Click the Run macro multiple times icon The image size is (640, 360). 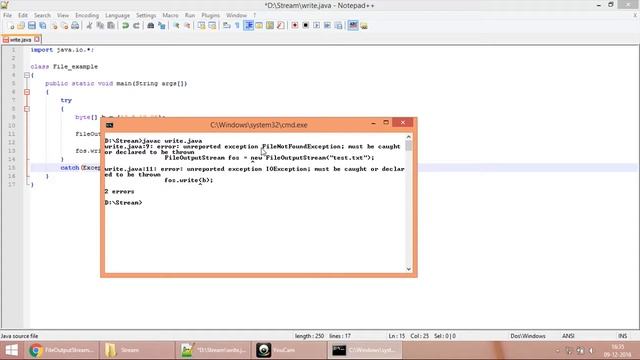click(x=327, y=26)
